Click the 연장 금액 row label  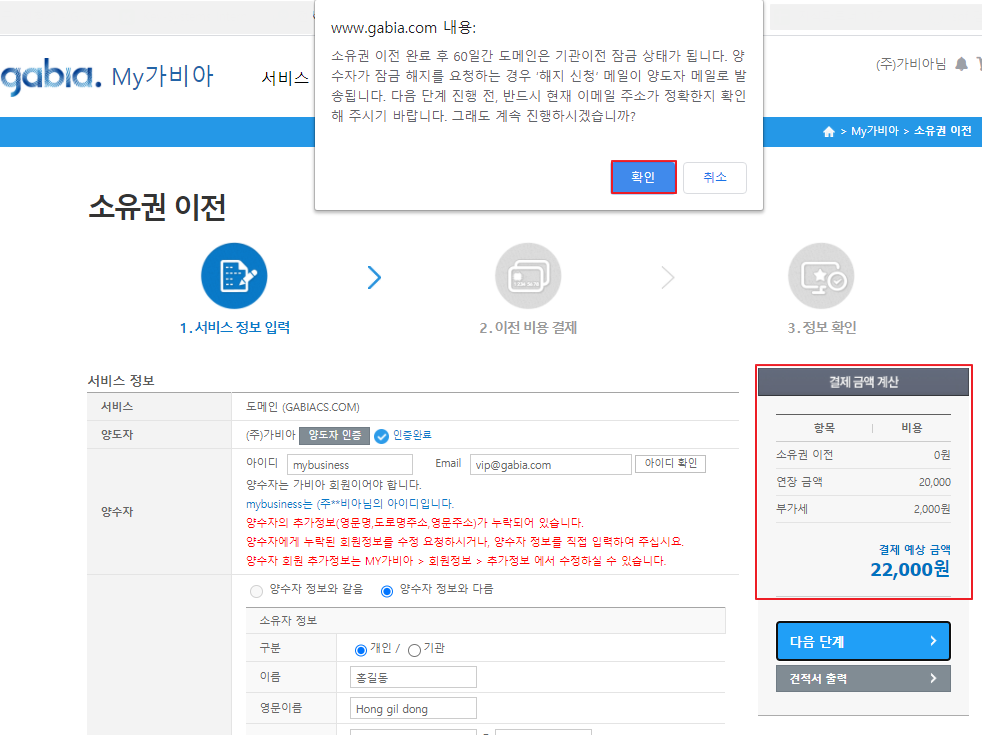pyautogui.click(x=799, y=481)
